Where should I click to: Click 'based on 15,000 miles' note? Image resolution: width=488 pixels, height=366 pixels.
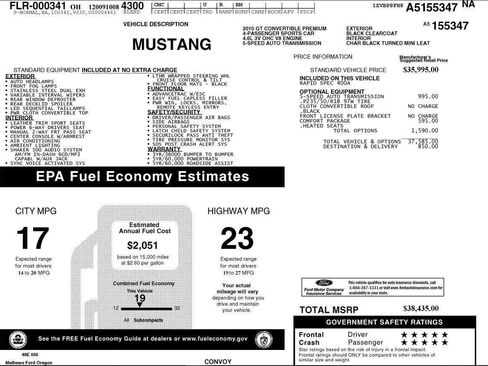click(x=143, y=257)
